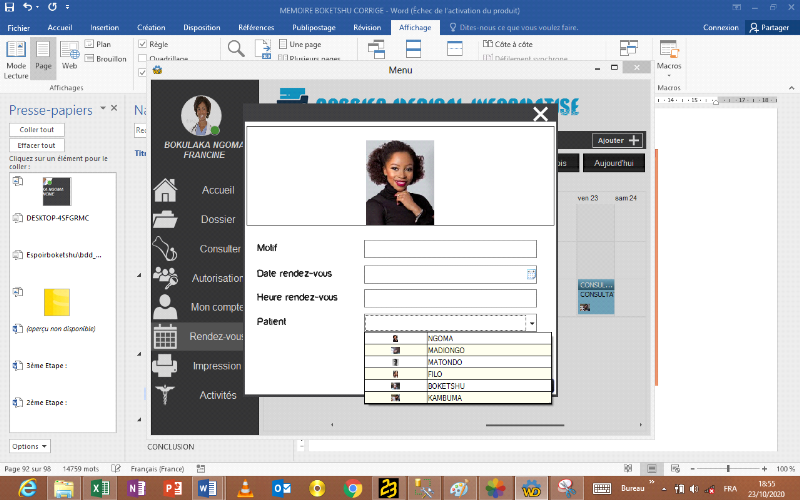
Task: Open the Autorisation users icon
Action: (x=165, y=278)
